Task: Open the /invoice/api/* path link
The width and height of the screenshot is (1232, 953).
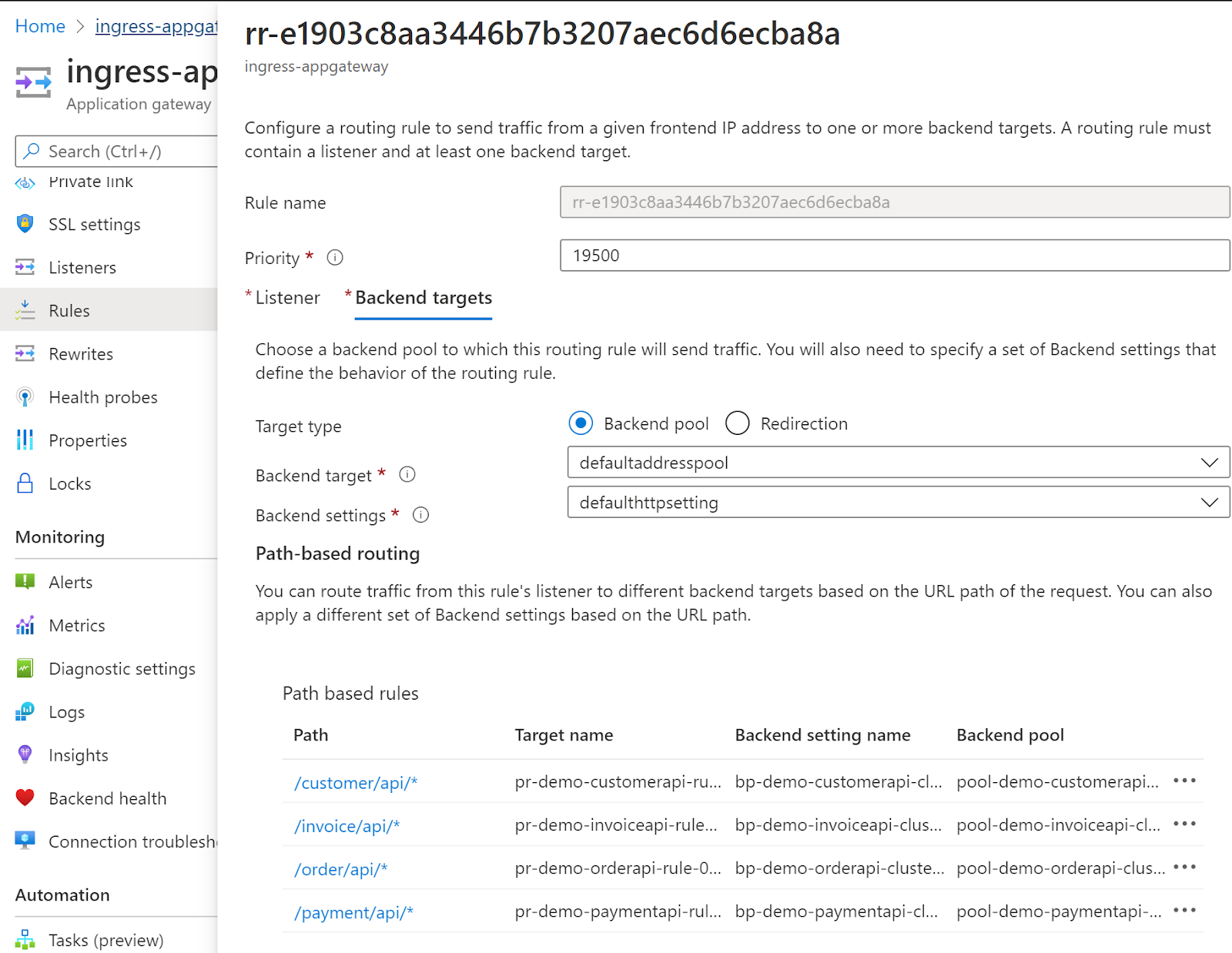Action: (x=346, y=826)
